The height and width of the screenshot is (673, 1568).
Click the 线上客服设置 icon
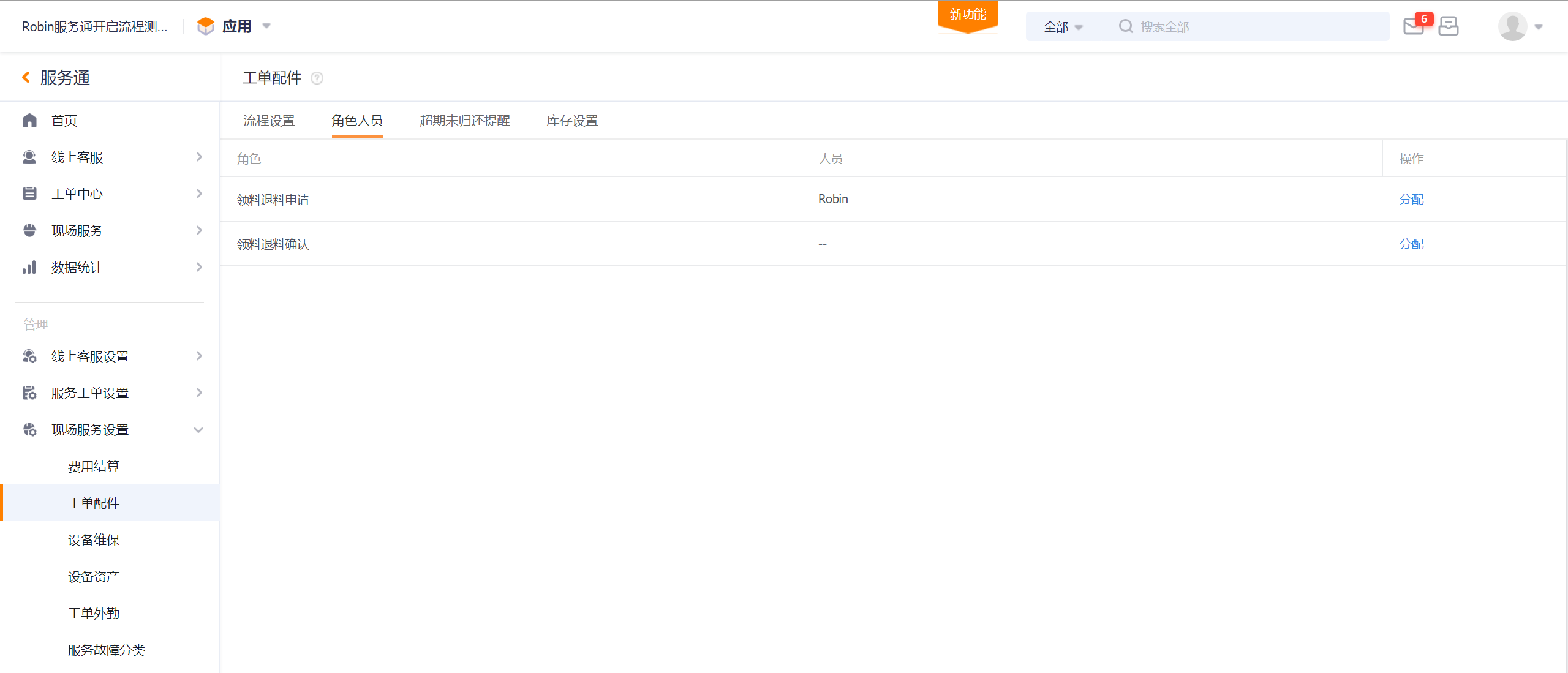(x=29, y=356)
